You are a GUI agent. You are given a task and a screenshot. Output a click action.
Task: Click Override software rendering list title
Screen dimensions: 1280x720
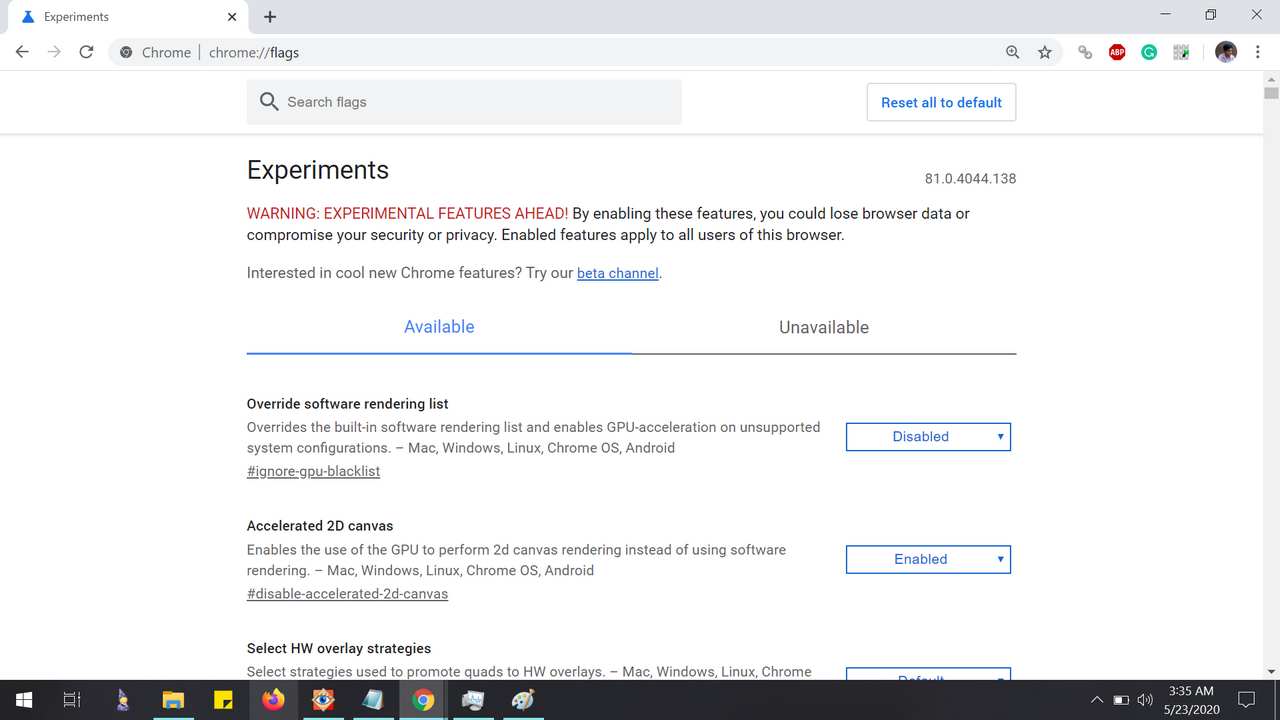click(347, 404)
